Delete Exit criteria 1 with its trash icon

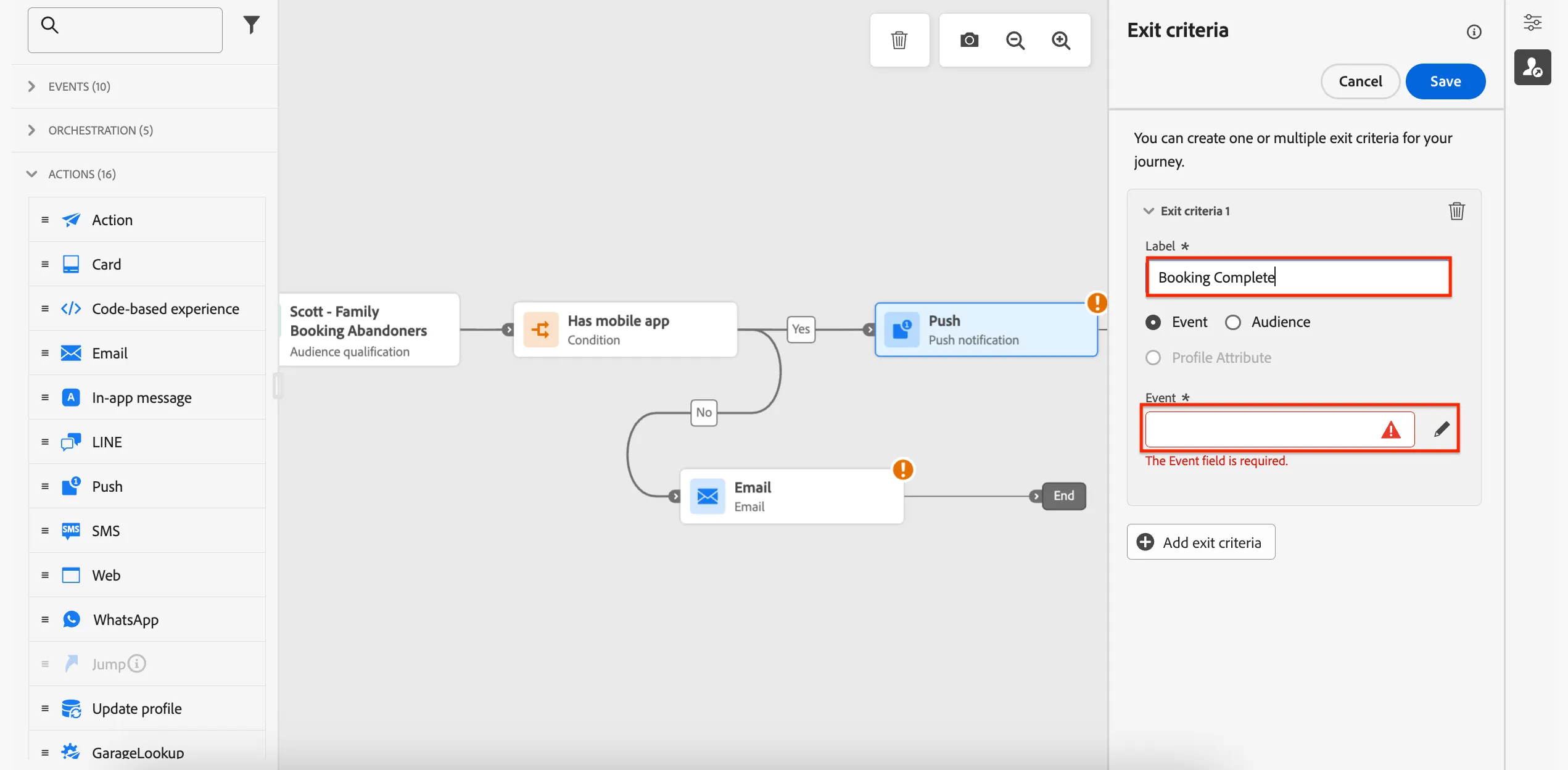tap(1456, 211)
